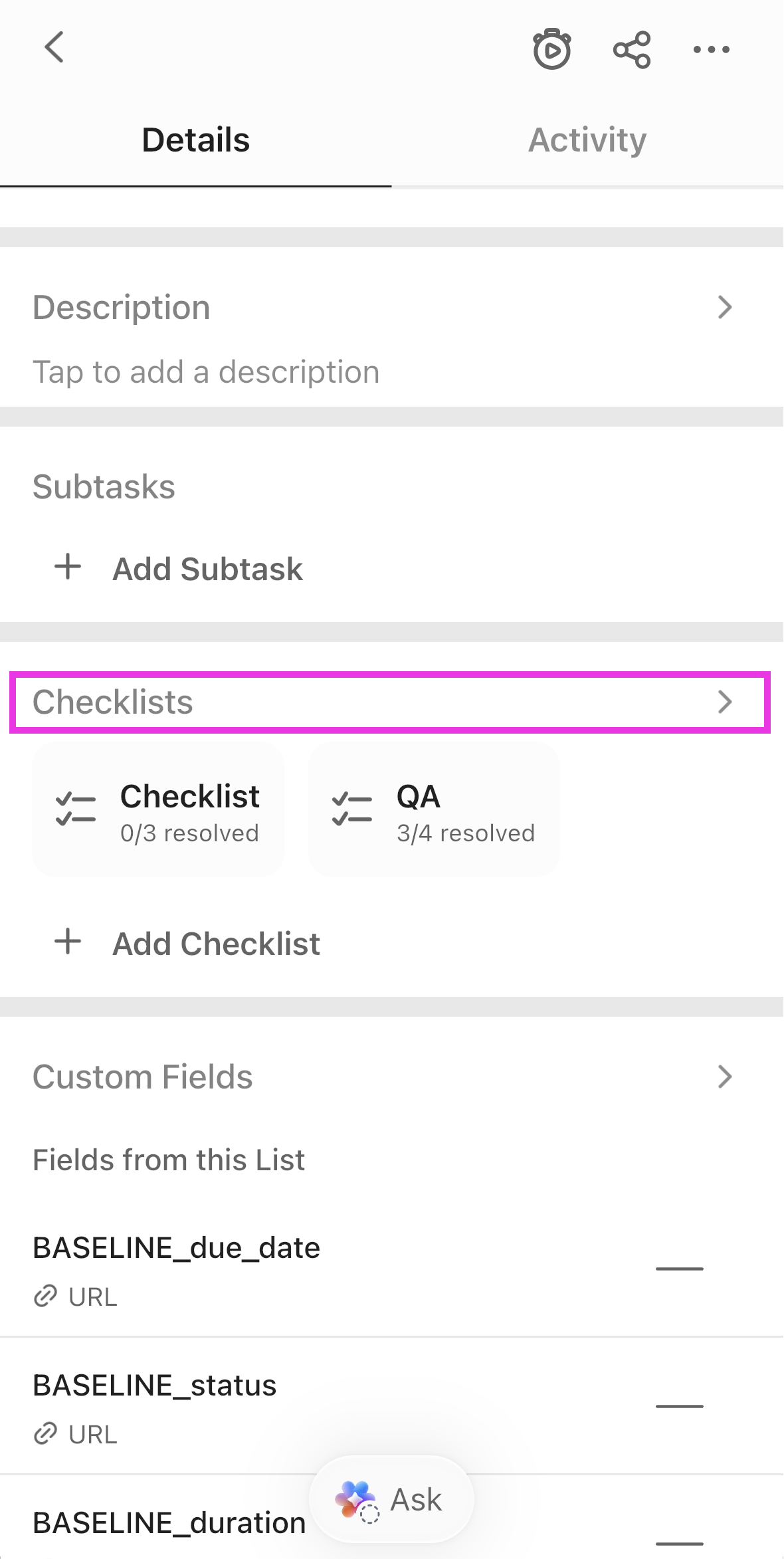Open the Ask AI assistant
784x1559 pixels.
coord(391,1501)
